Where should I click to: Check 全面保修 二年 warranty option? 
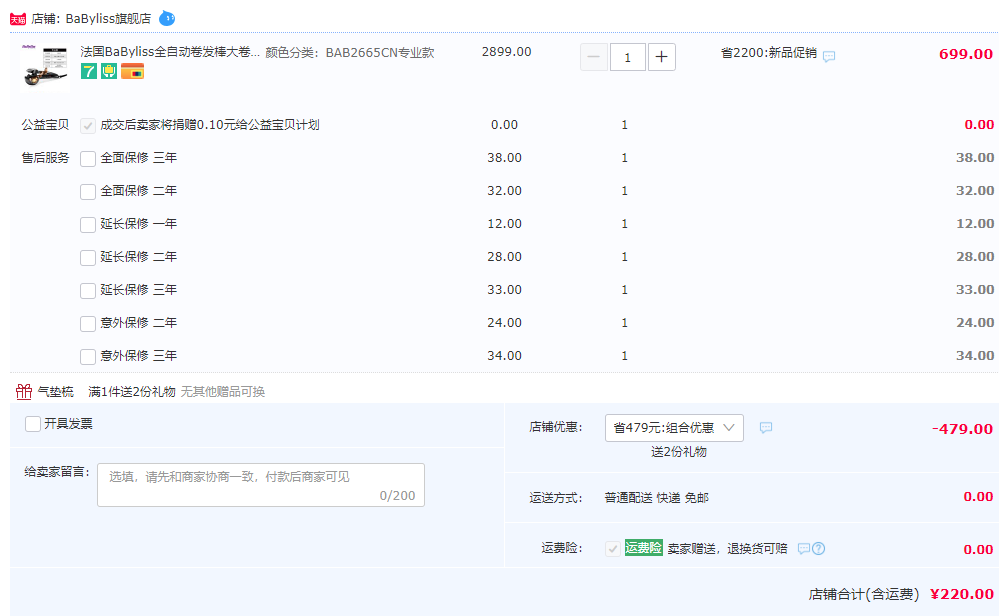click(x=88, y=192)
